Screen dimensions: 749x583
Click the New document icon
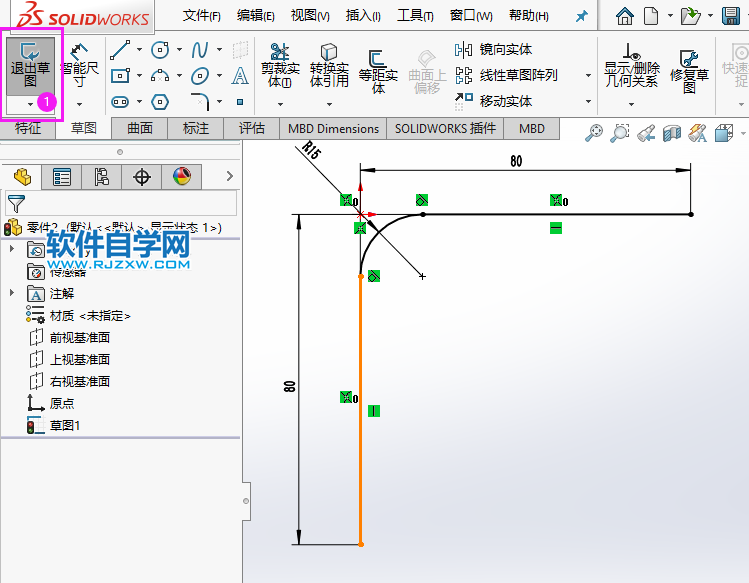[651, 16]
